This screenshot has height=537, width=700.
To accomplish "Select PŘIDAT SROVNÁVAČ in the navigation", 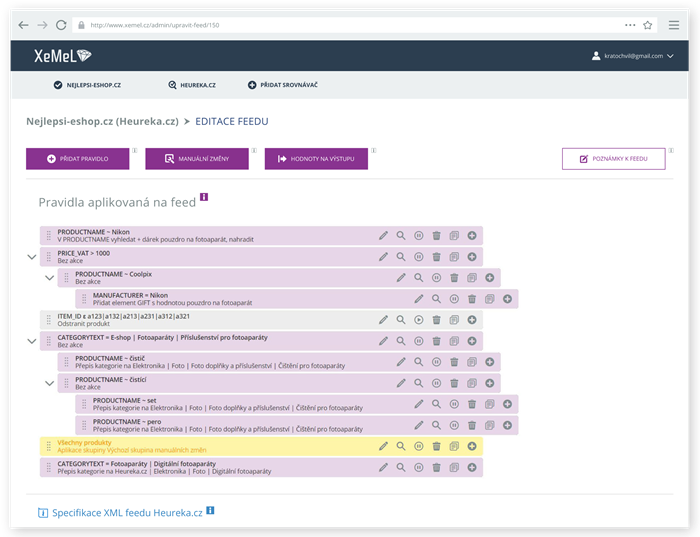I will pos(283,85).
